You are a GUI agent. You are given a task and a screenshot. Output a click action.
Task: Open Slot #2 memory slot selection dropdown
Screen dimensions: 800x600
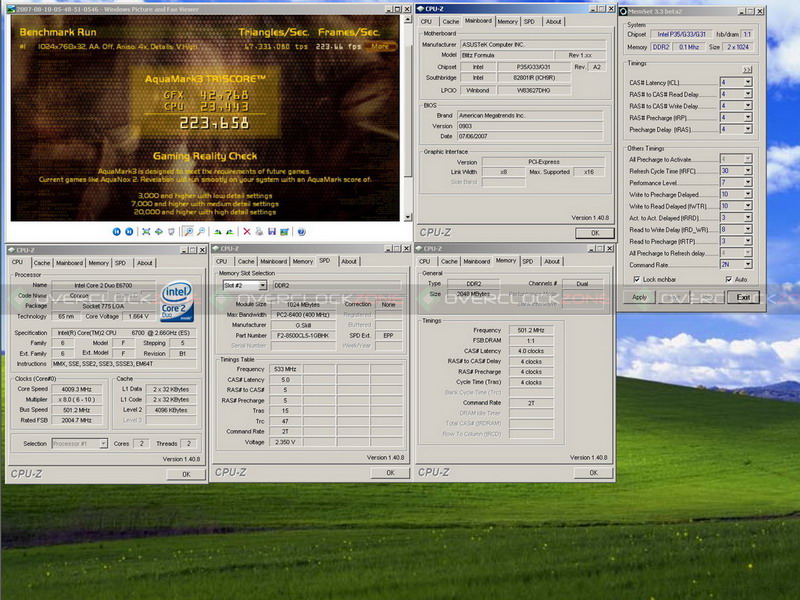pyautogui.click(x=262, y=285)
